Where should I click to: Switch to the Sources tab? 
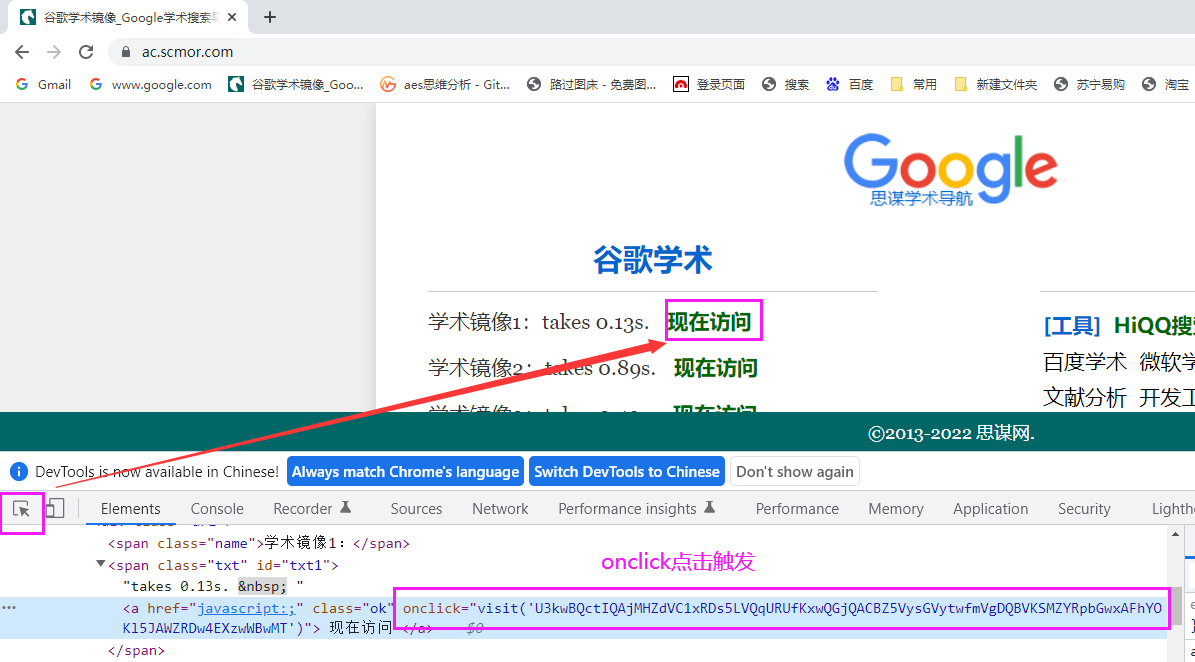coord(416,509)
